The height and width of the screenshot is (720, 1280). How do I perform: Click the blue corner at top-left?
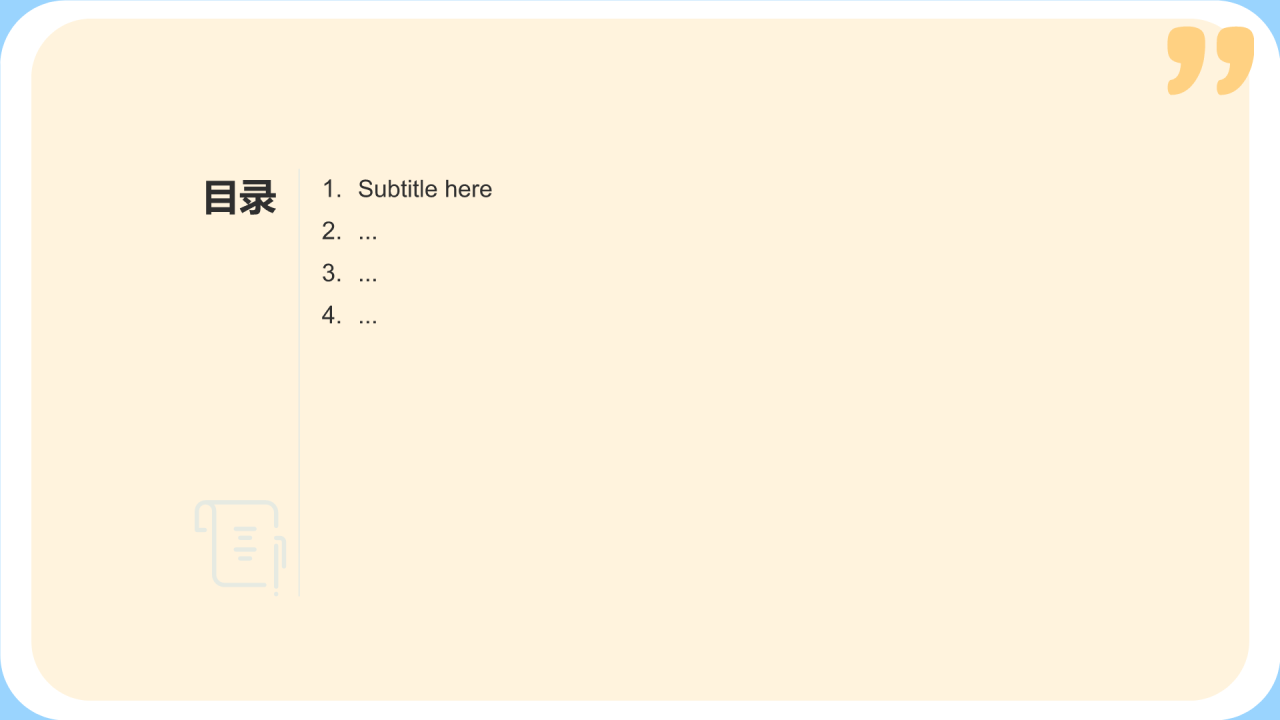pos(8,8)
